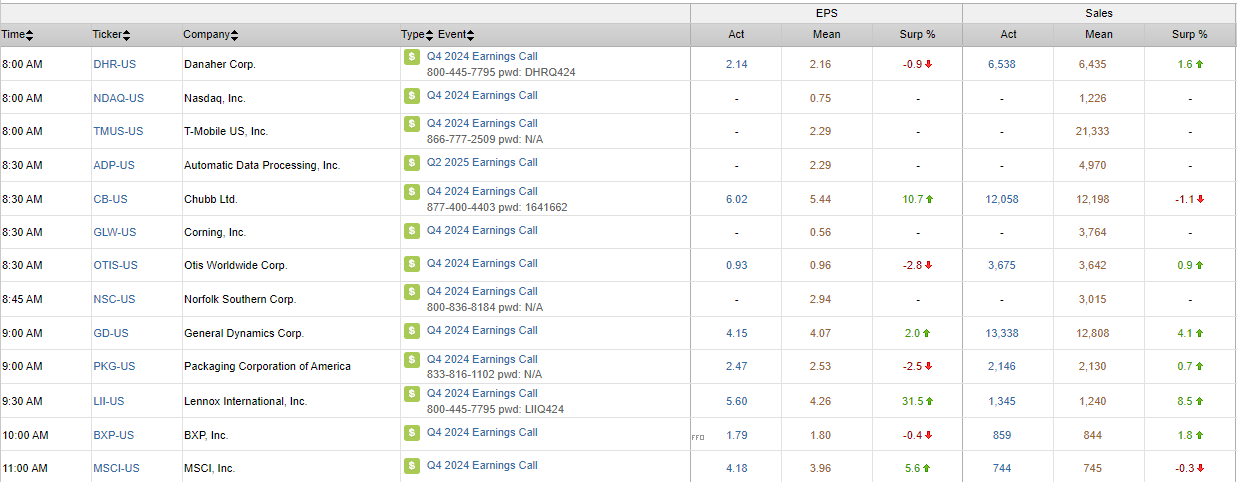
Task: Sort the table by Time column
Action: tap(17, 35)
